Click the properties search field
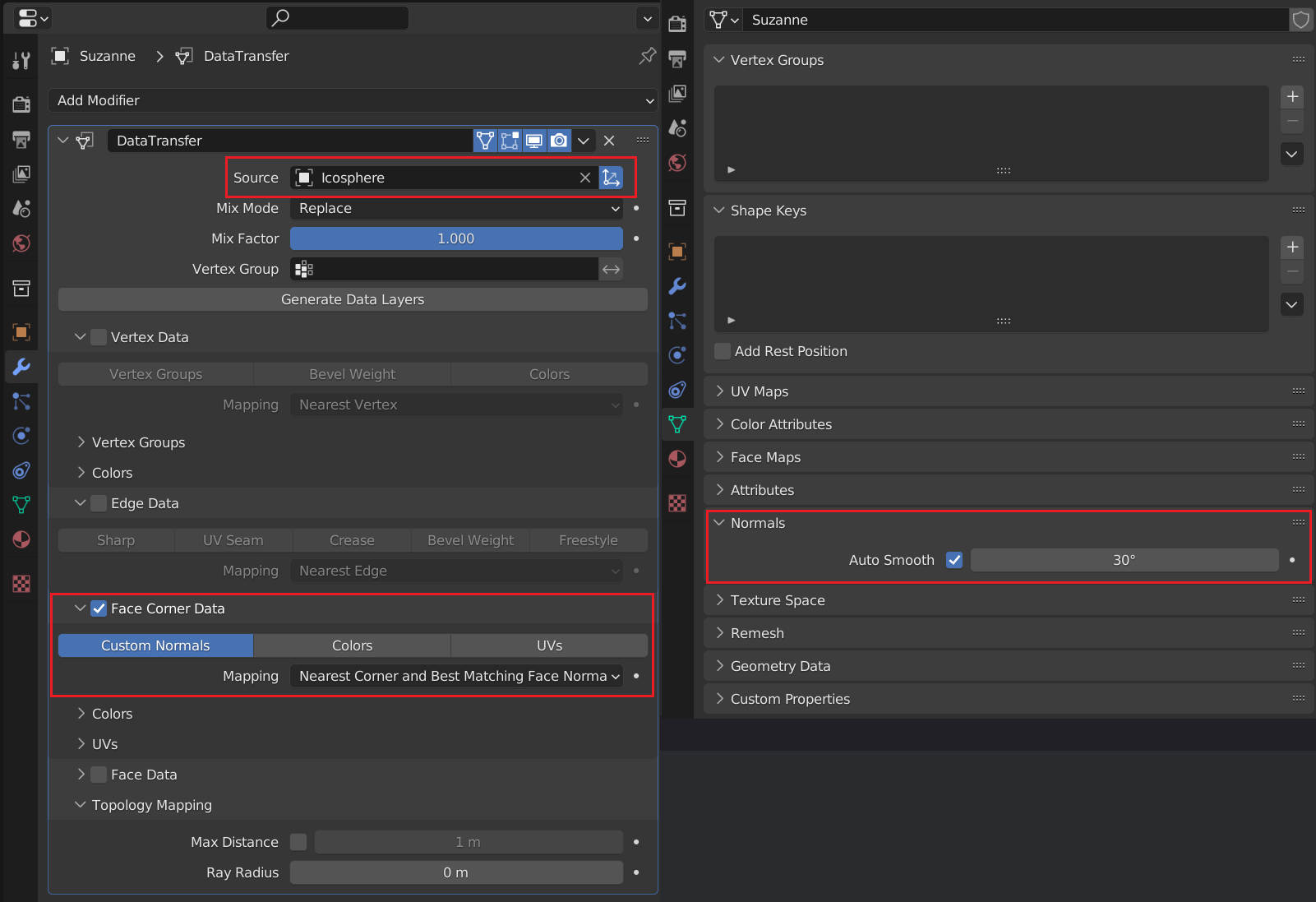The width and height of the screenshot is (1316, 902). coord(337,17)
